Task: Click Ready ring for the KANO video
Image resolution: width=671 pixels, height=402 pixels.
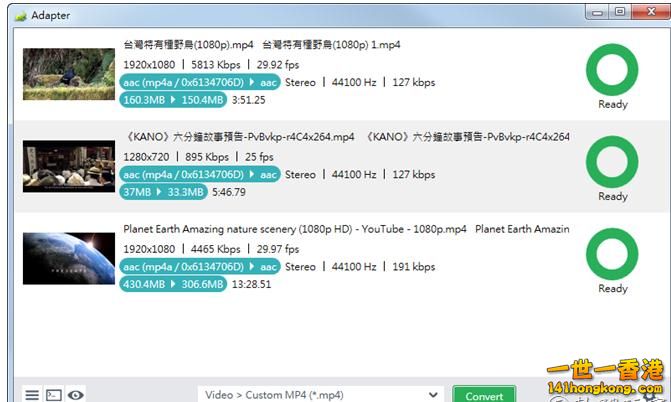Action: [x=612, y=162]
